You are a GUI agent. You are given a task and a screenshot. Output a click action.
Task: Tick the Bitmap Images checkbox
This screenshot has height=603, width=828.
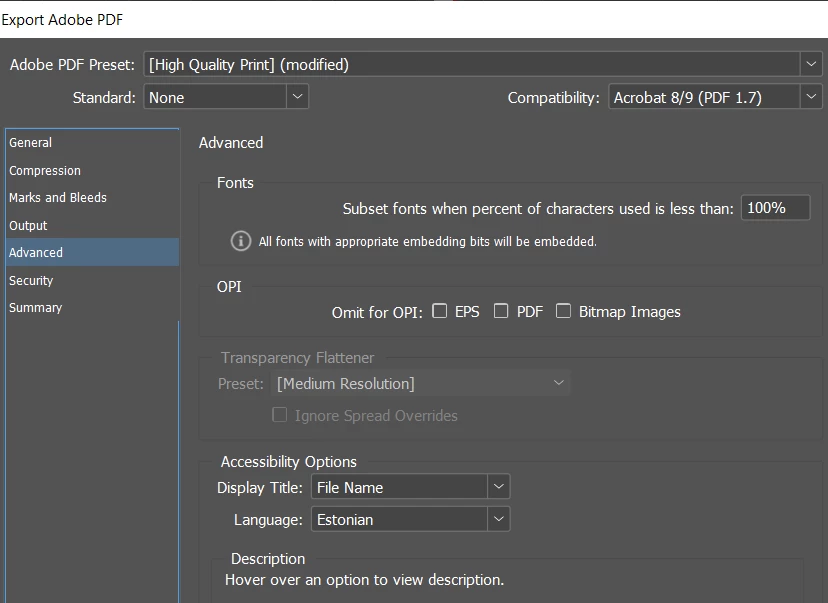[x=563, y=311]
